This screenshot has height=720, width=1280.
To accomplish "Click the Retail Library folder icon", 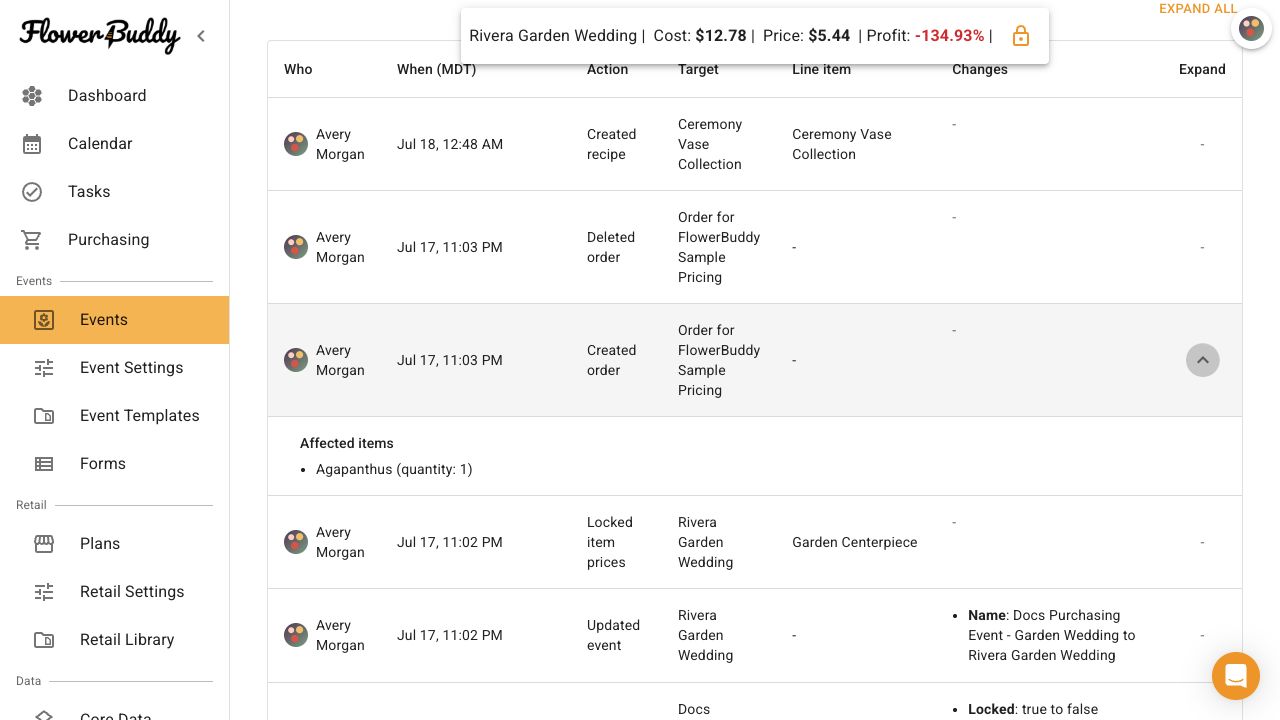I will click(44, 640).
